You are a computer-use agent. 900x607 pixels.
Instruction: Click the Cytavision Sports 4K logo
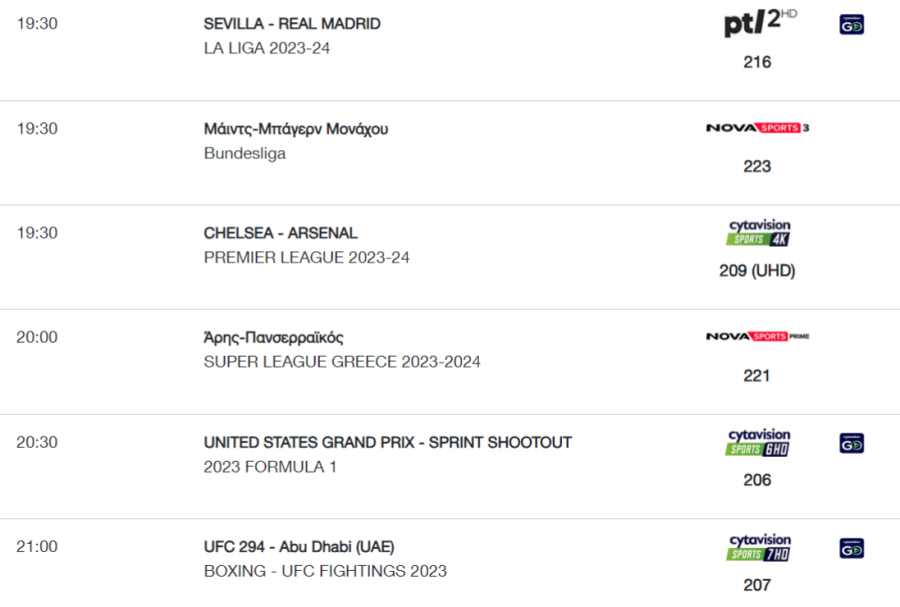click(759, 232)
